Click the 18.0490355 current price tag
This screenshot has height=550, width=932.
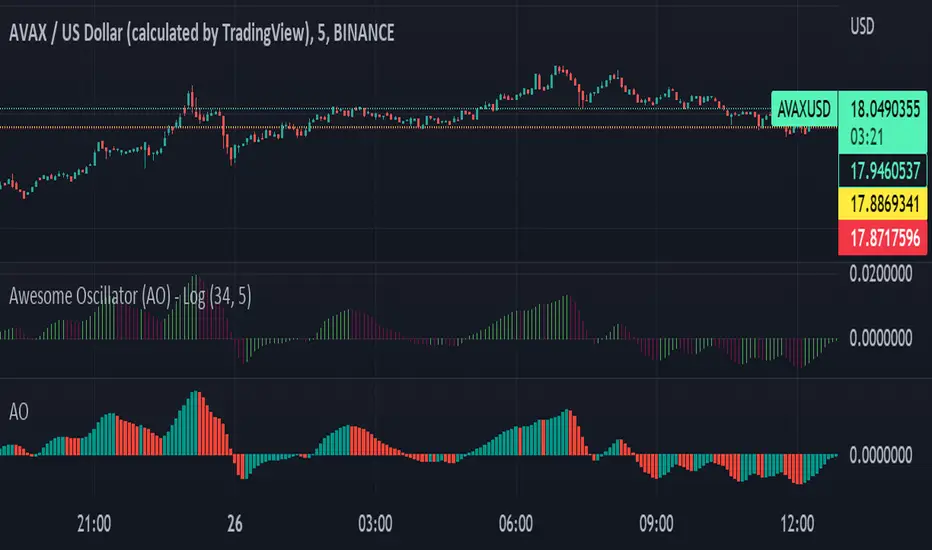884,109
